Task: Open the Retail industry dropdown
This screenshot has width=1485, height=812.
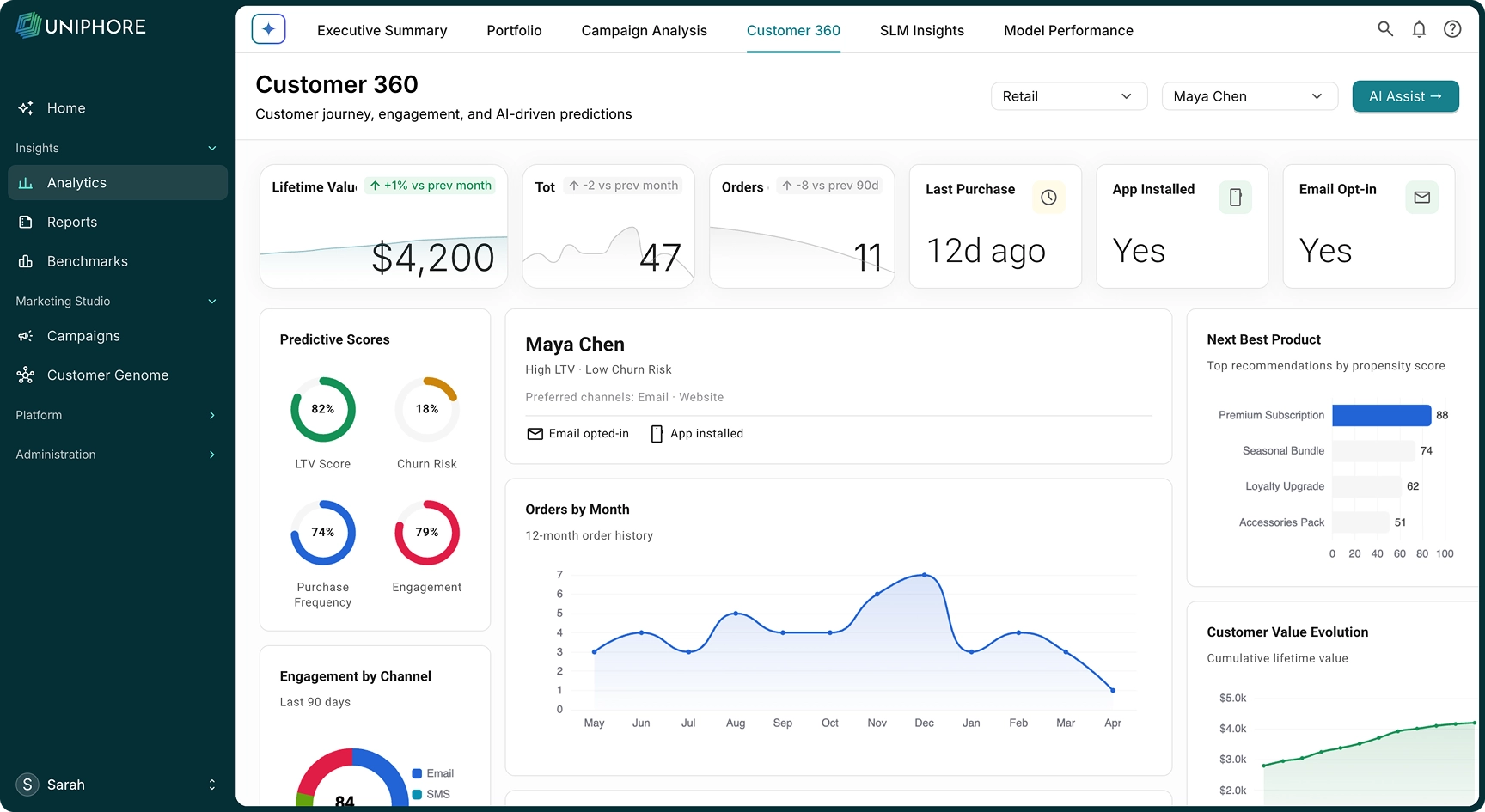Action: click(1069, 96)
